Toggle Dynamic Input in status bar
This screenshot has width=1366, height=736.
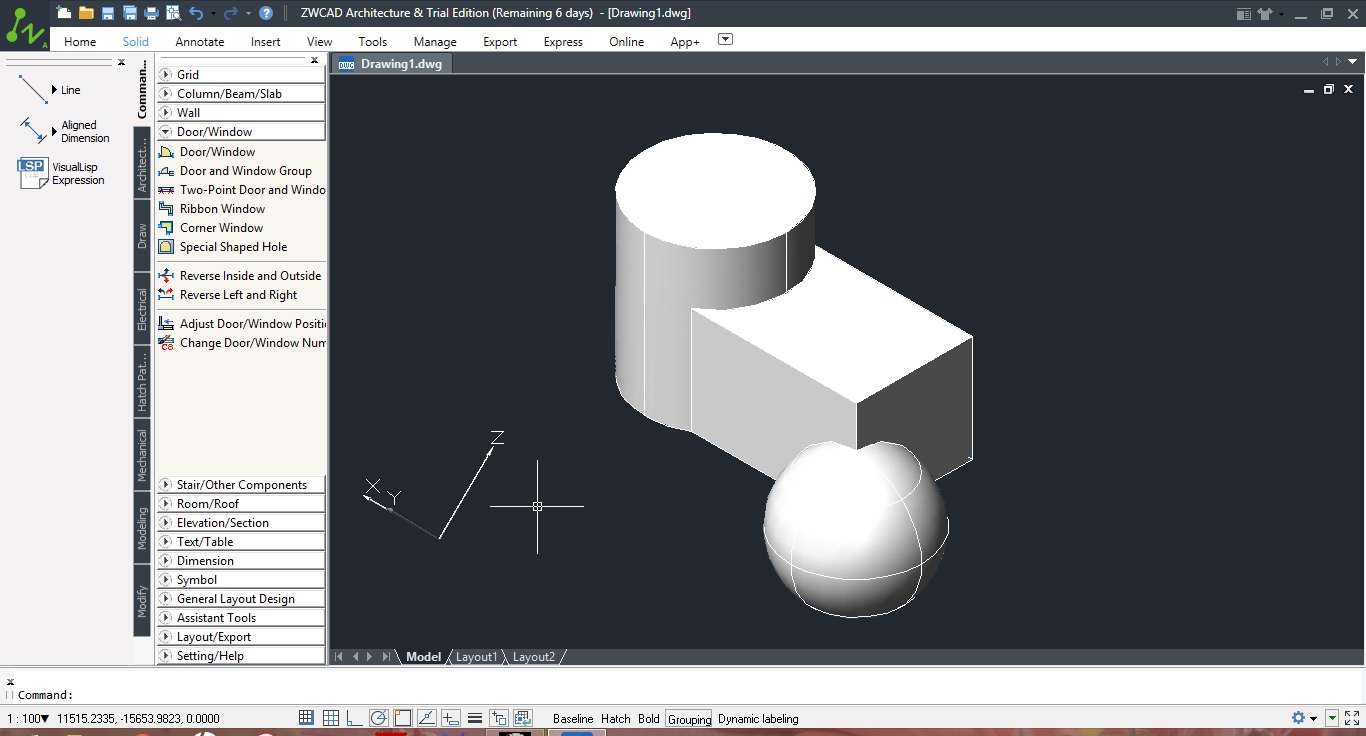[x=451, y=718]
